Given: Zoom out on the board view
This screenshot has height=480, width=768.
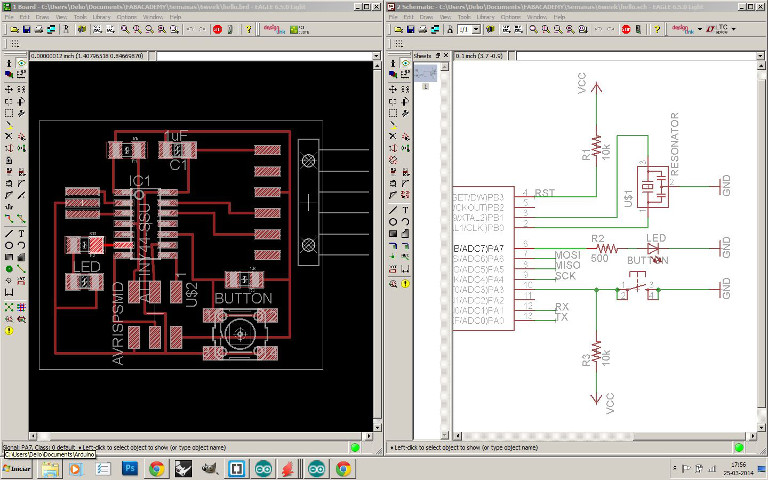Looking at the screenshot, I should (149, 30).
